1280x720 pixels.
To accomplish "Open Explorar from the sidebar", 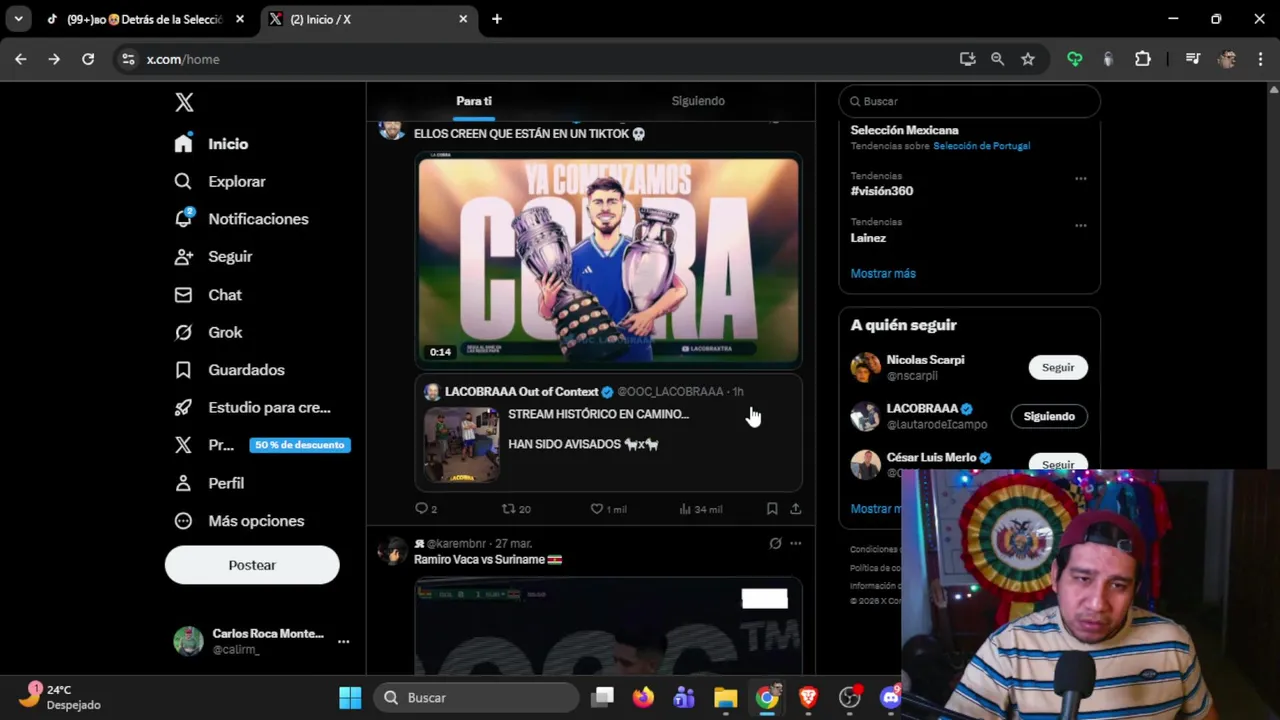I will 220,181.
